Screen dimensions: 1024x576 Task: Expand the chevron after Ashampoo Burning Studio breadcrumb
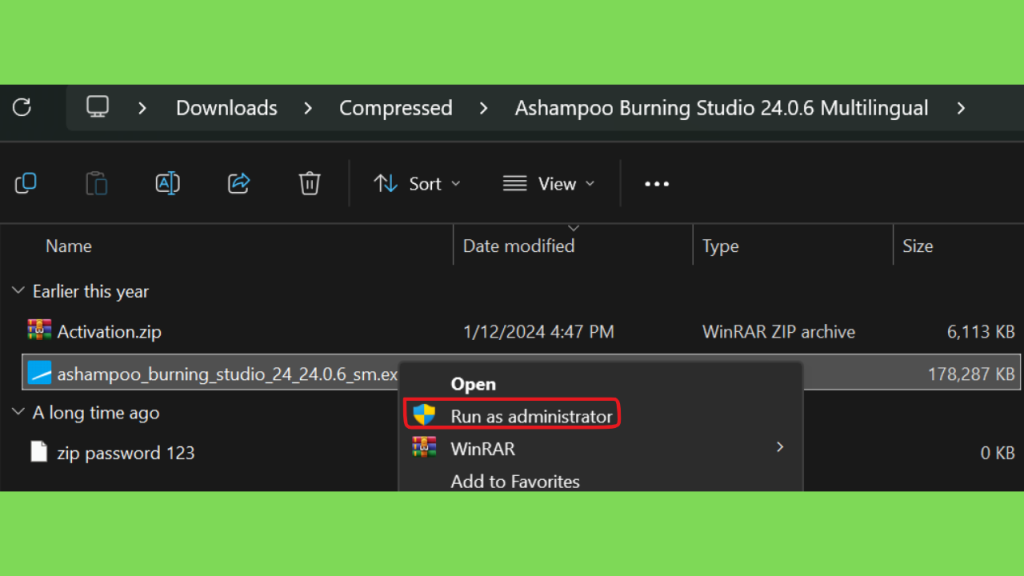(961, 108)
